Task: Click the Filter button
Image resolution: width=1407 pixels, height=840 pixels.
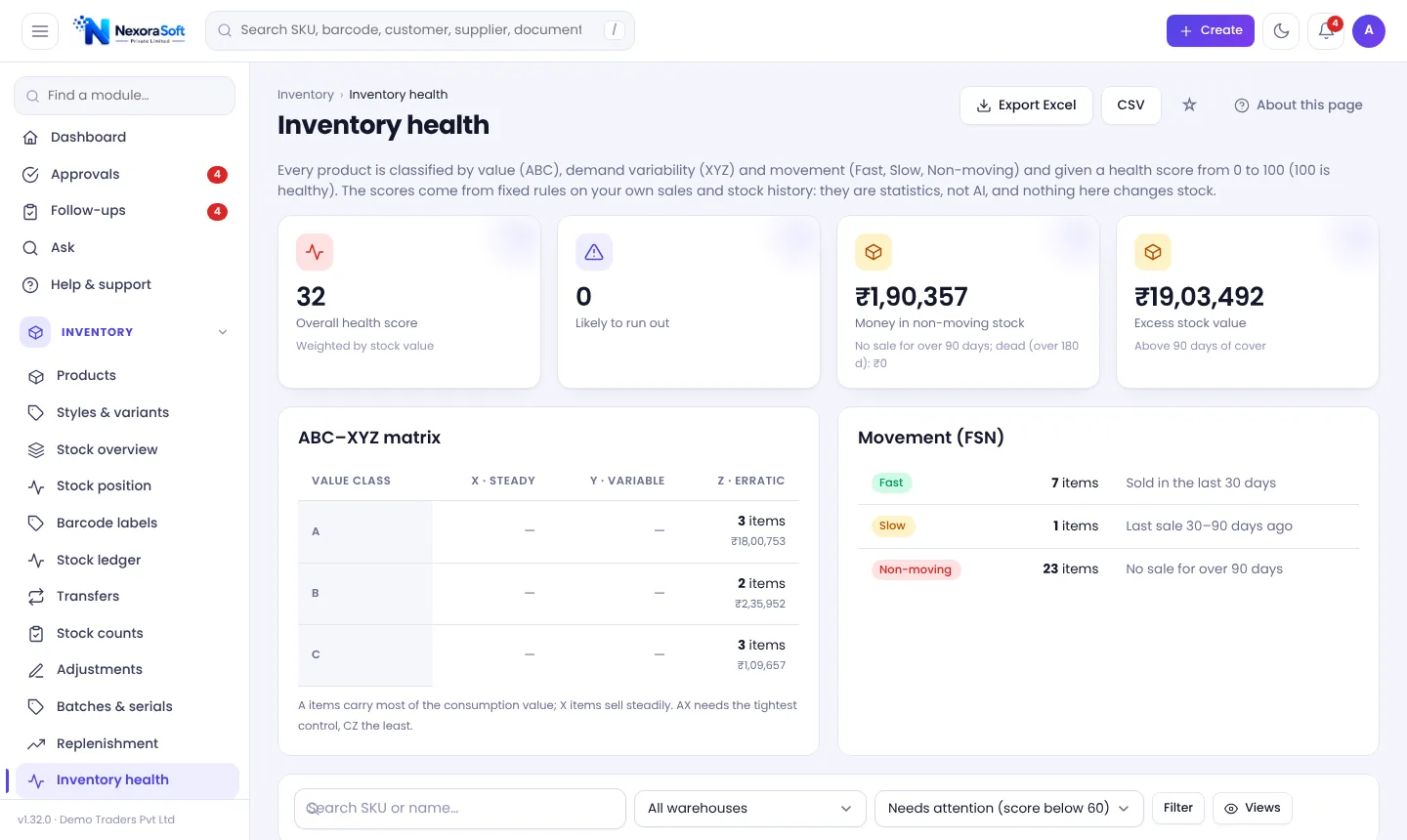Action: click(x=1178, y=808)
